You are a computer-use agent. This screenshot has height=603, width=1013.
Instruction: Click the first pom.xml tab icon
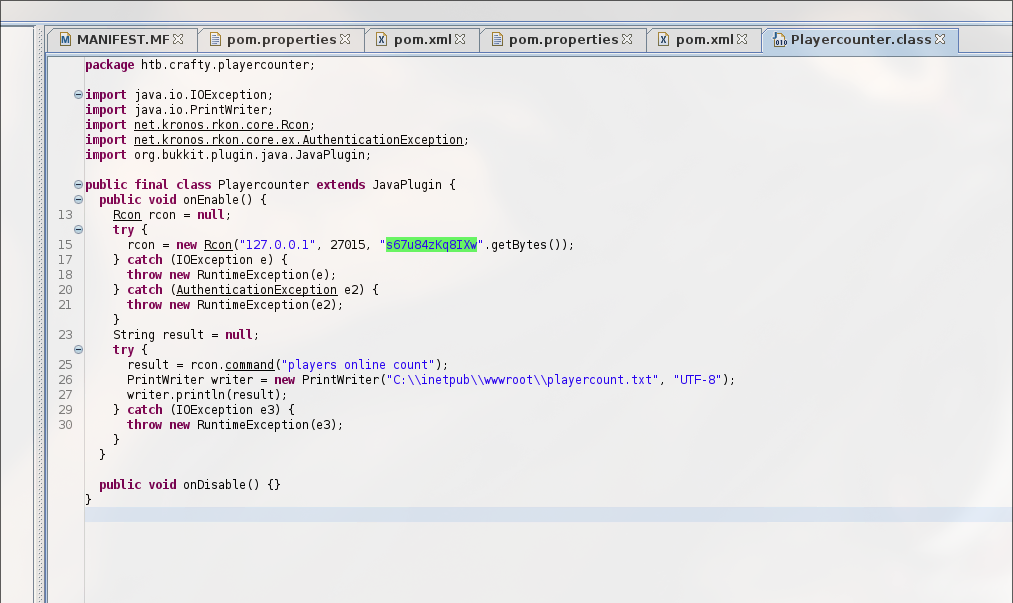(x=382, y=40)
